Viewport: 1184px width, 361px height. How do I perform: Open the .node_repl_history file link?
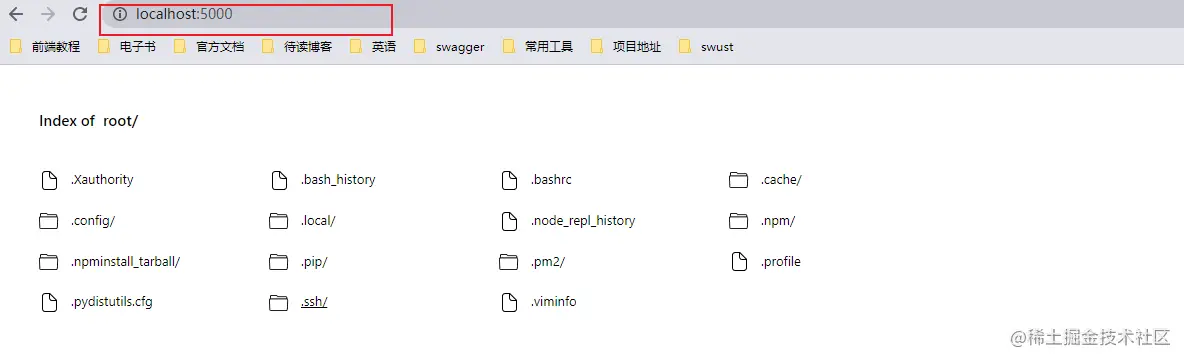(x=583, y=221)
